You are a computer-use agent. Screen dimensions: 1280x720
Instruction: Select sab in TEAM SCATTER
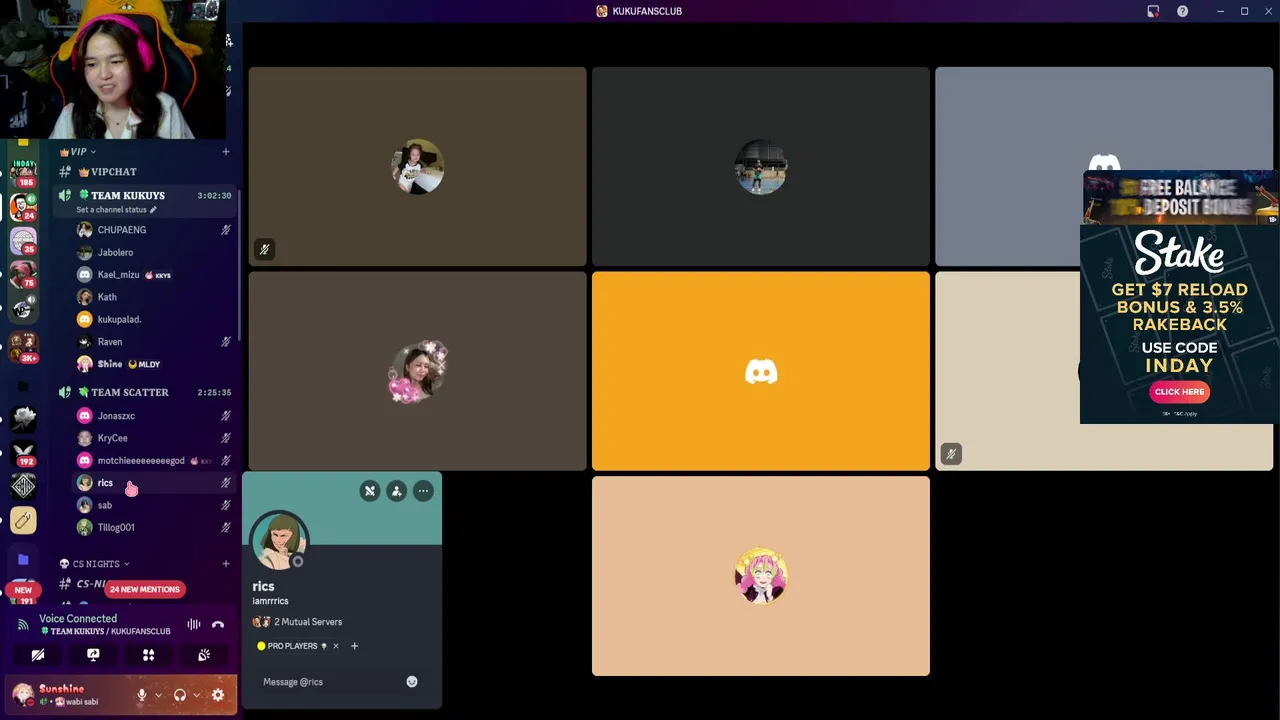tap(154, 505)
